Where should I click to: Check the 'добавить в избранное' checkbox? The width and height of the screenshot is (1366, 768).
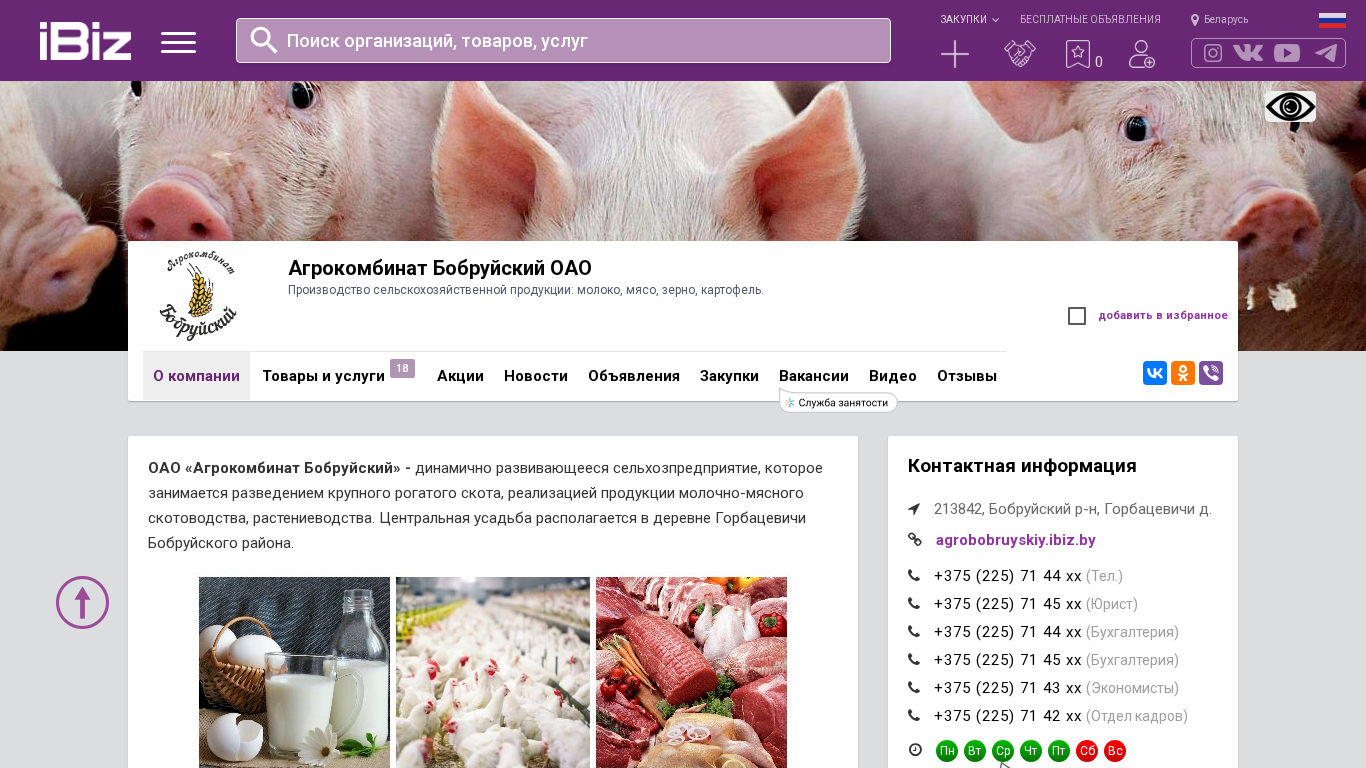pyautogui.click(x=1077, y=316)
